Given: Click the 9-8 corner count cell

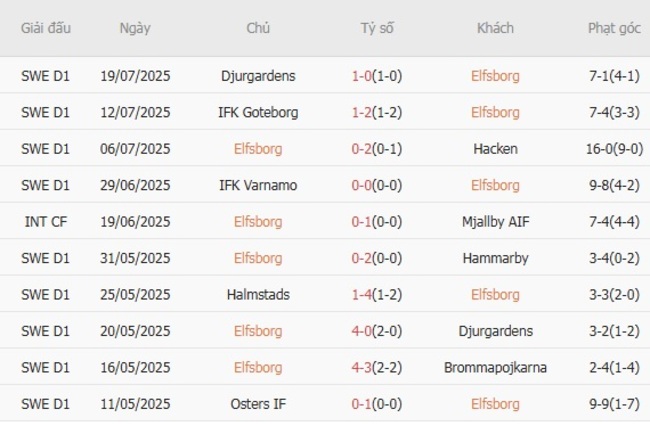Looking at the screenshot, I should click(x=614, y=185).
